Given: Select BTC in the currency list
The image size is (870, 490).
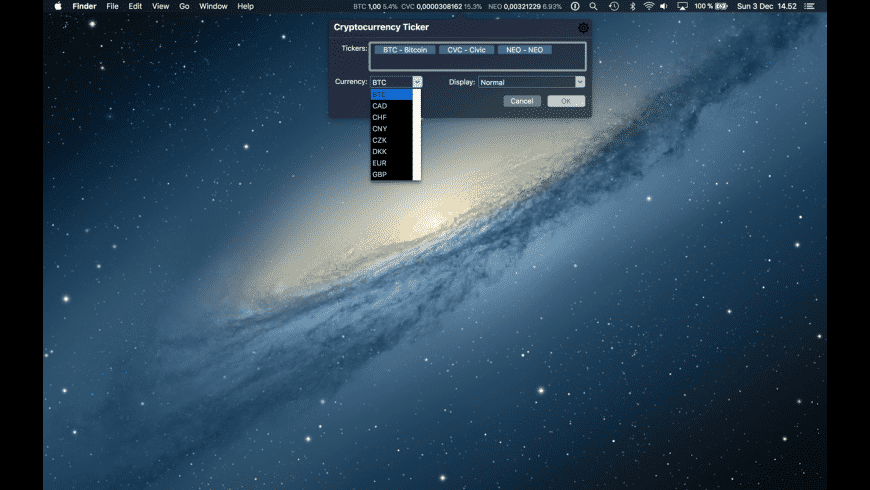Looking at the screenshot, I should pos(392,95).
